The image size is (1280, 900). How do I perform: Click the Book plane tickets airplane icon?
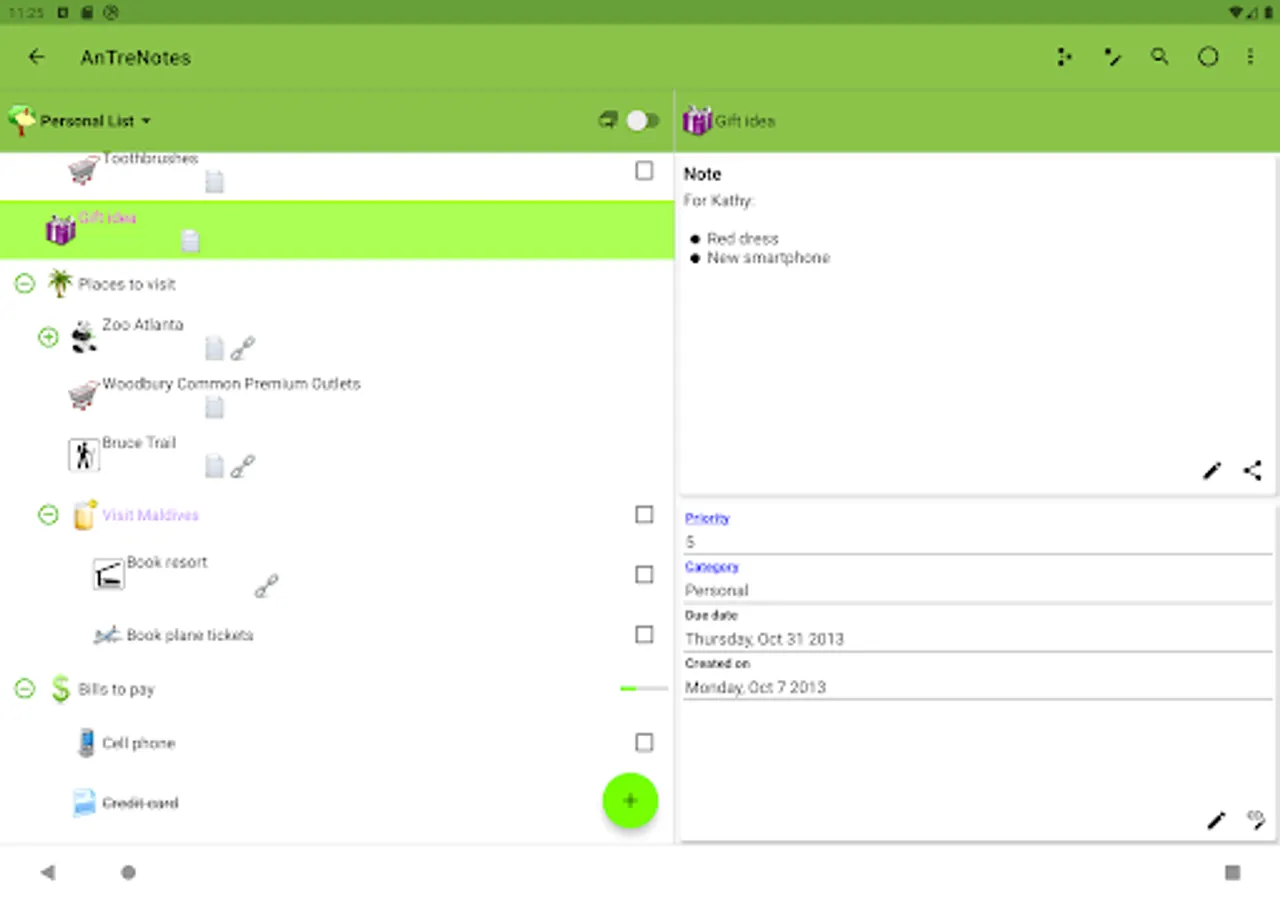click(108, 635)
